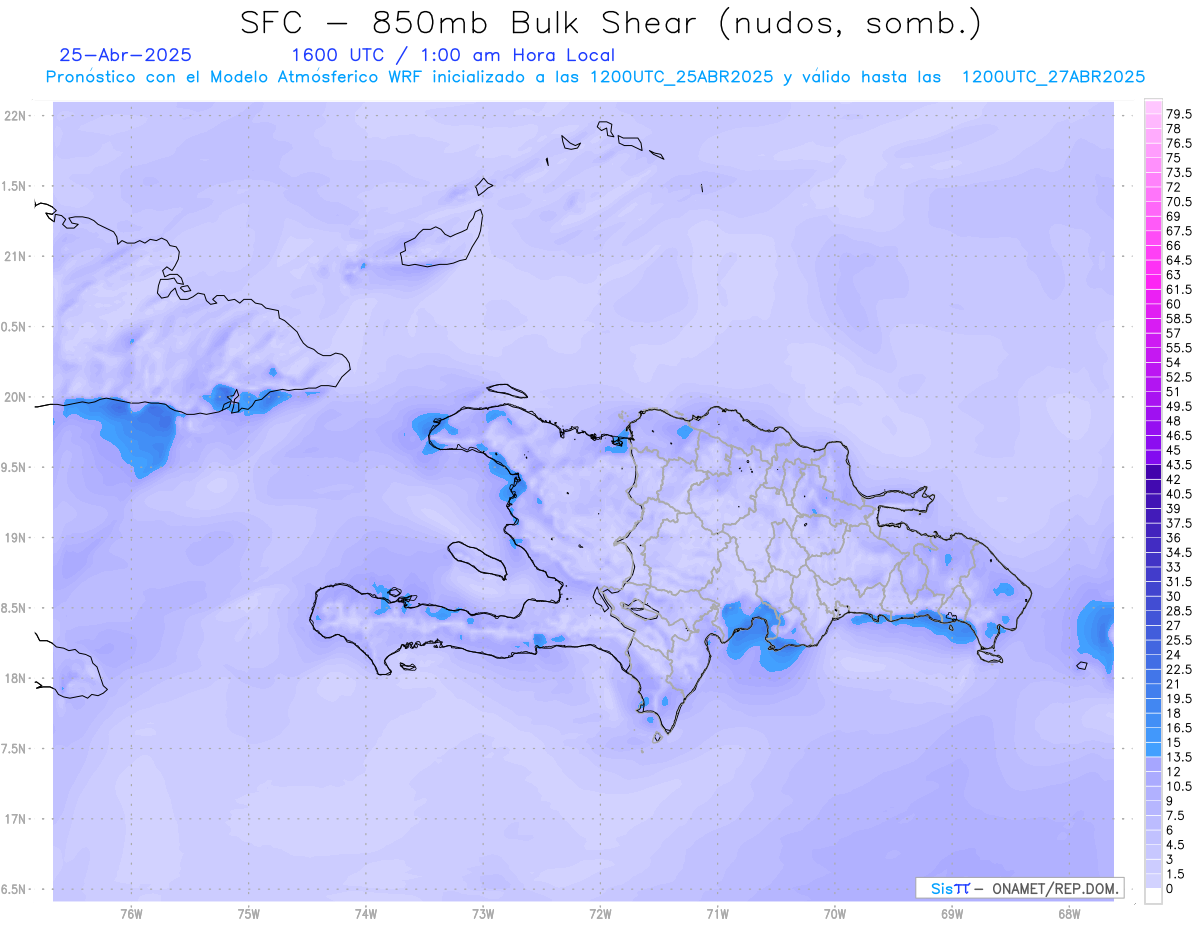This screenshot has width=1200, height=927.
Task: Click the legend value "13.5"
Action: coord(1179,757)
